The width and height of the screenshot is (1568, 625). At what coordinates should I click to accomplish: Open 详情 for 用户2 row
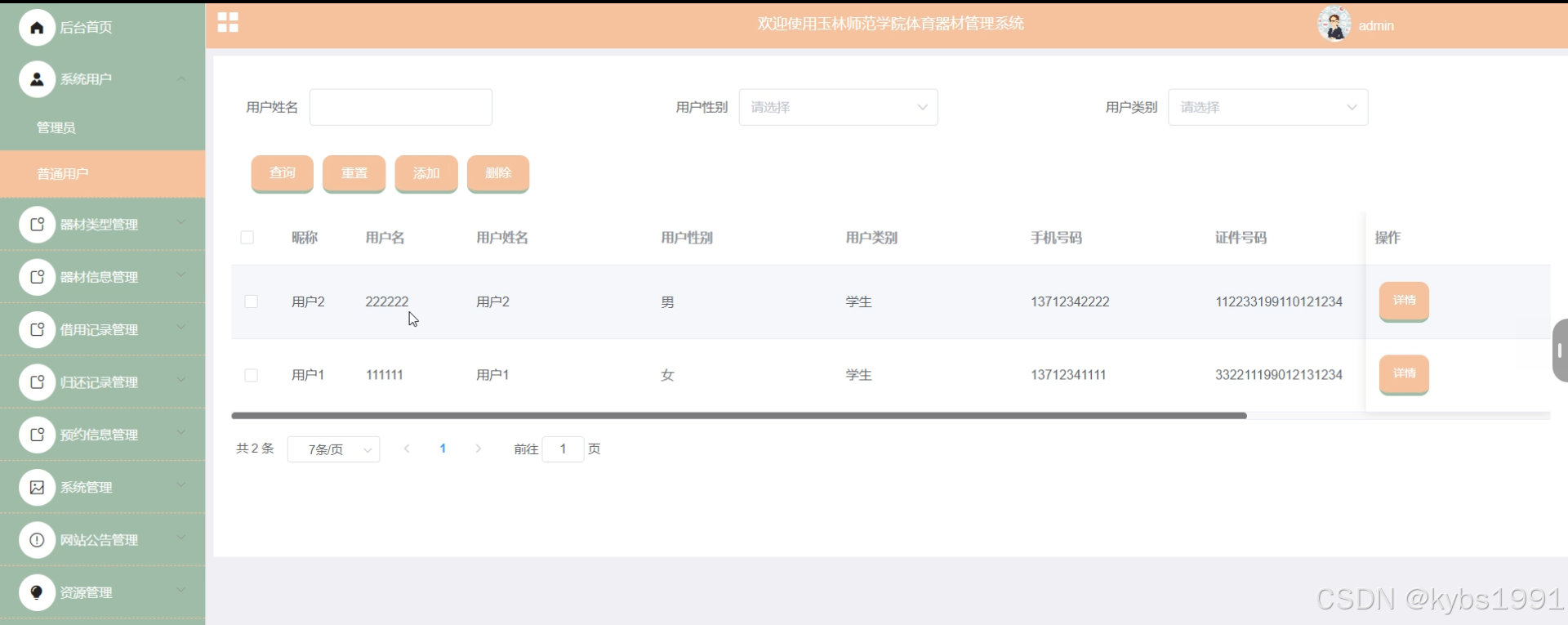pos(1404,301)
